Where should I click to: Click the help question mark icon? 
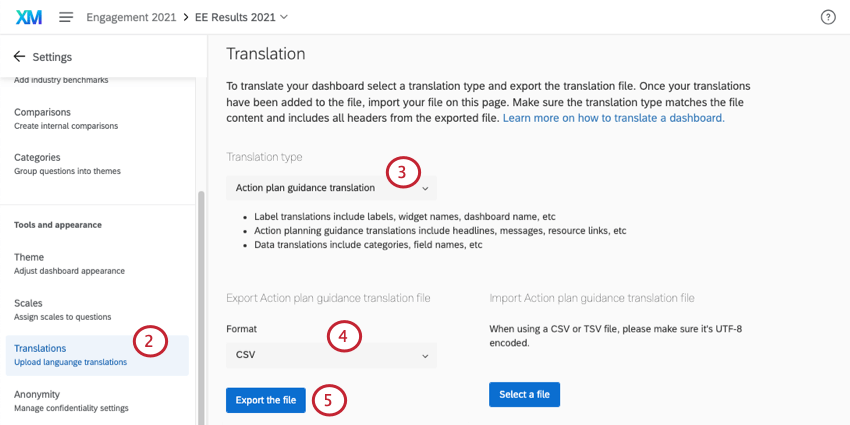coord(827,17)
